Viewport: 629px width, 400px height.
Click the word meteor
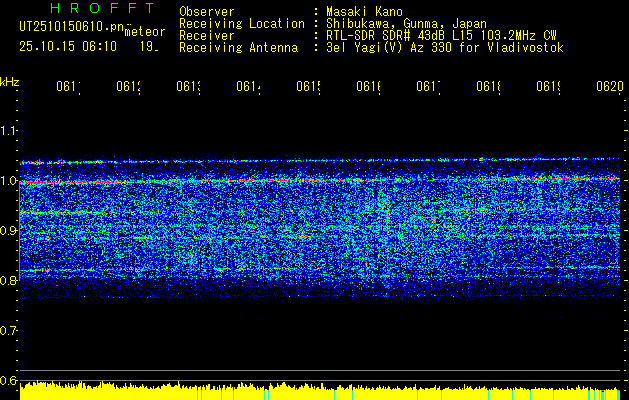point(145,32)
